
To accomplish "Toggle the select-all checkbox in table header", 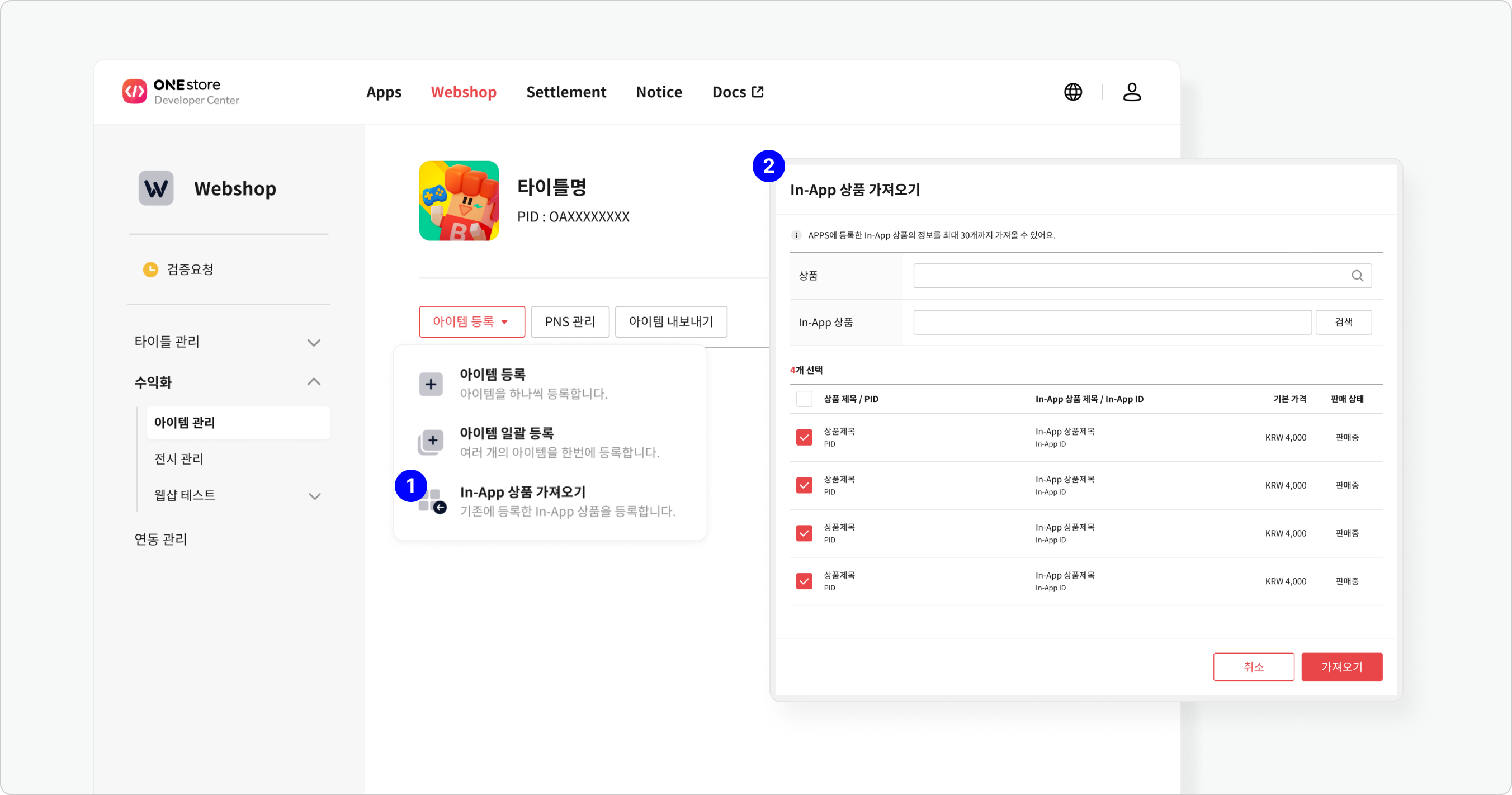I will (x=804, y=399).
